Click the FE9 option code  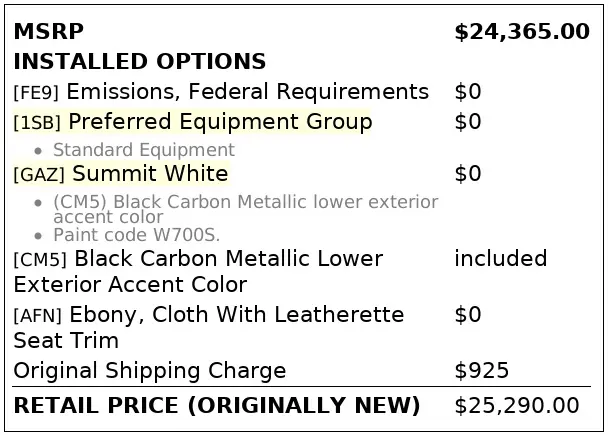pyautogui.click(x=36, y=93)
